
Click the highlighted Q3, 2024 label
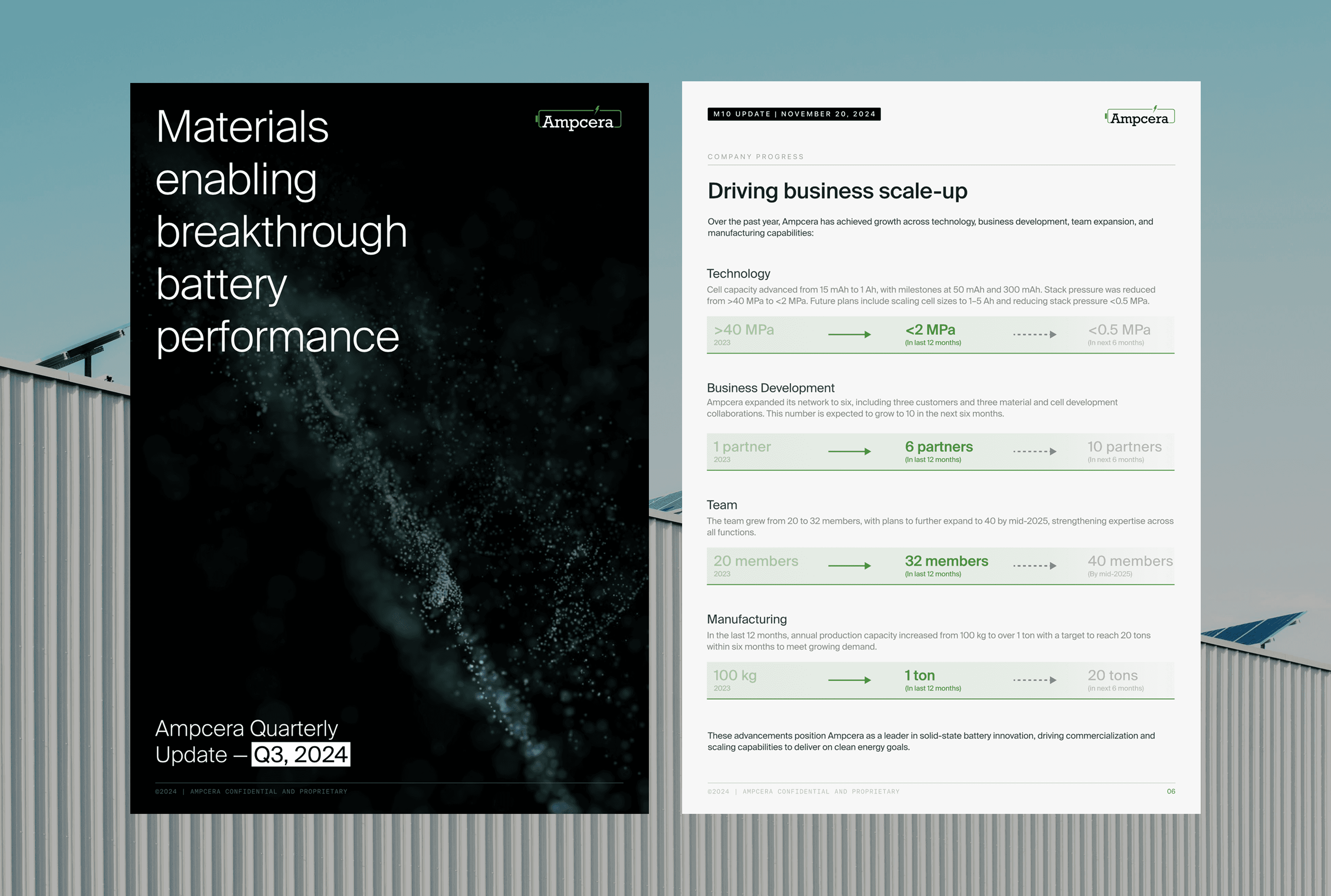301,754
